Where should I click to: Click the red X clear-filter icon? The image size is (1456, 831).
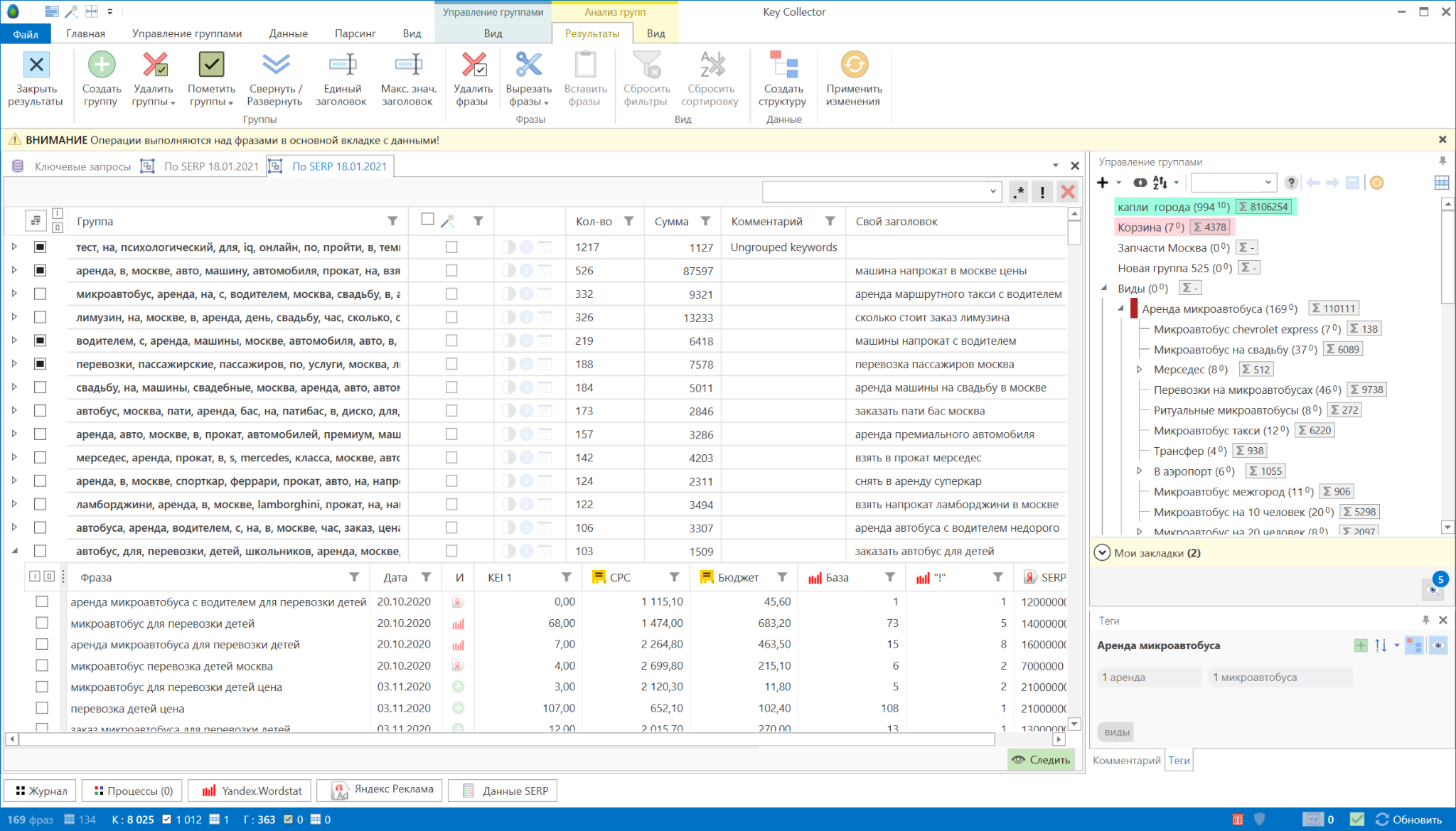pos(1067,192)
